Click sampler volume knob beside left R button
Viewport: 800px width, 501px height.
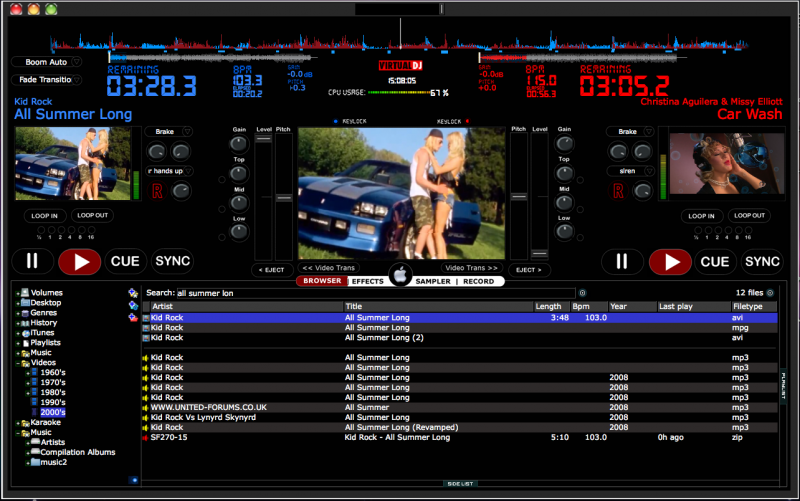[181, 191]
